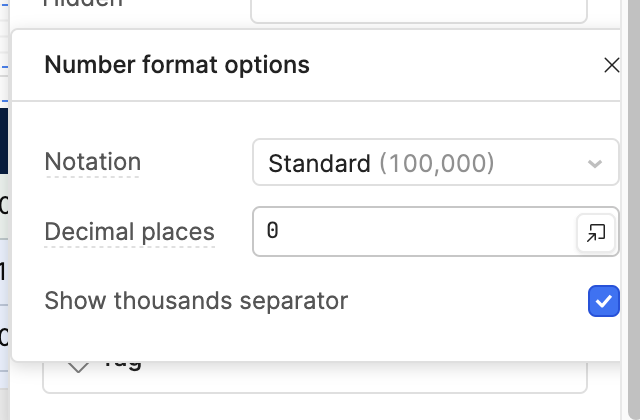This screenshot has width=640, height=420.
Task: Open expression editor icon in Decimal places
Action: 595,233
